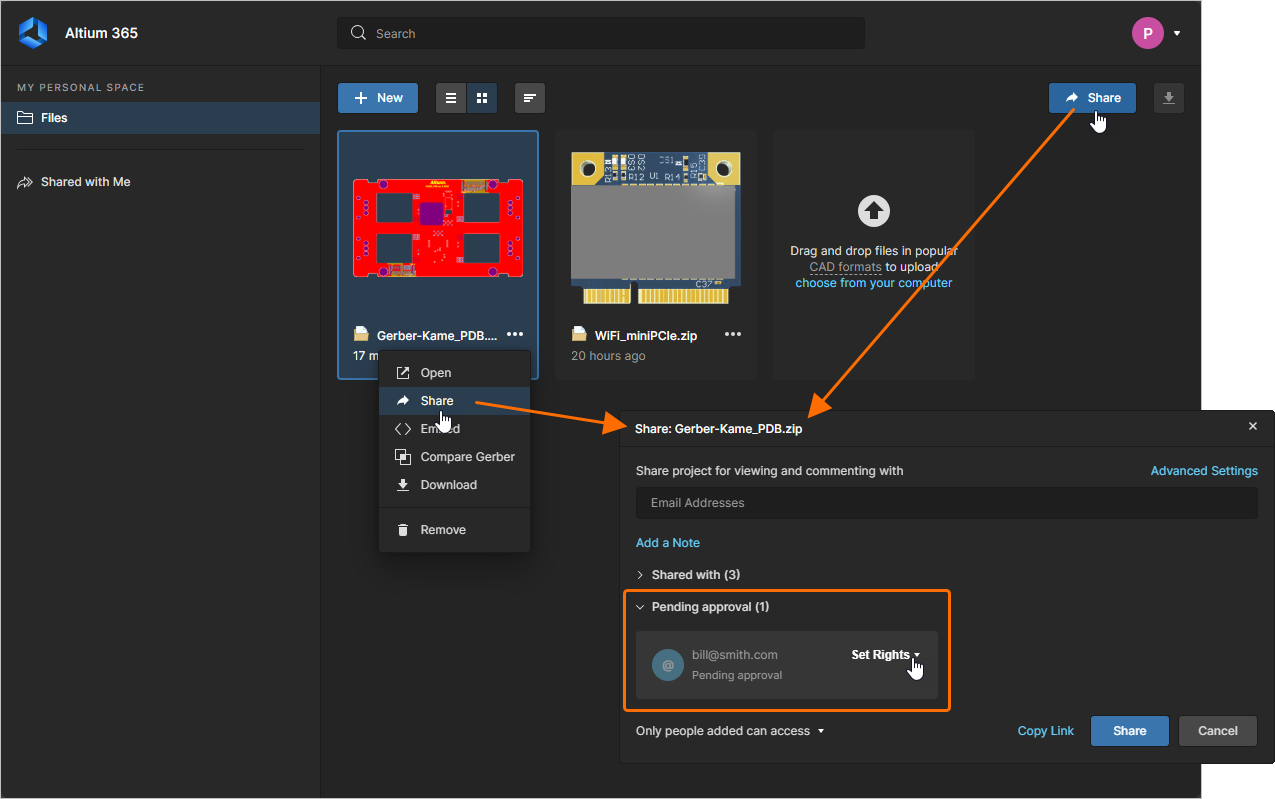Open Files in the sidebar
This screenshot has width=1275, height=799.
coord(62,117)
